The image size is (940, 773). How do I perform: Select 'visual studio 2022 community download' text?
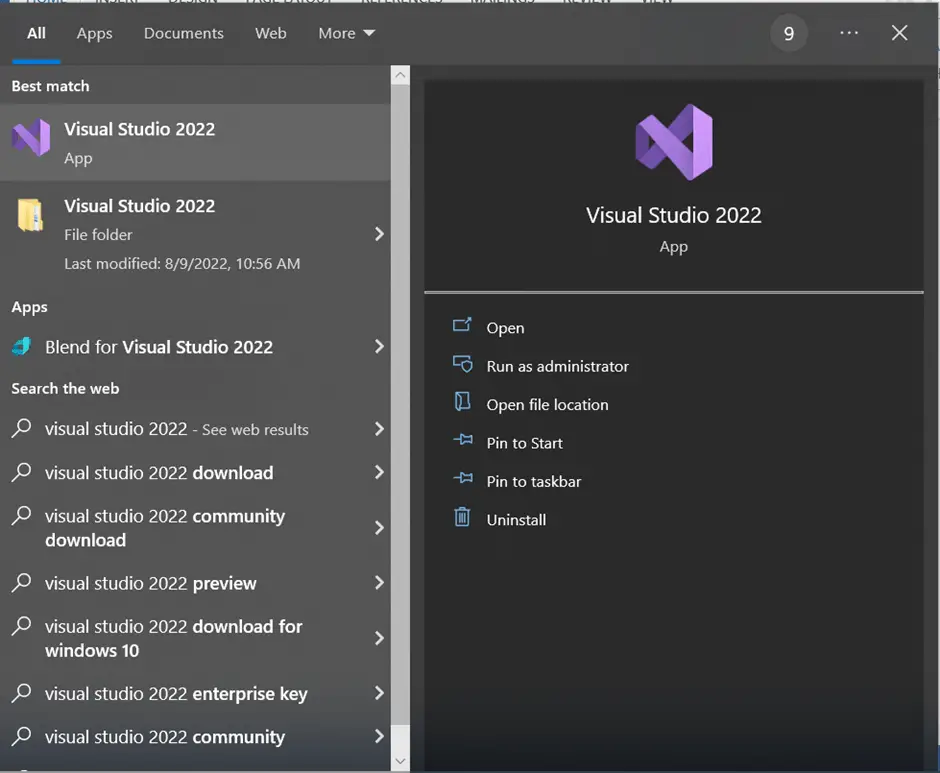pyautogui.click(x=165, y=528)
